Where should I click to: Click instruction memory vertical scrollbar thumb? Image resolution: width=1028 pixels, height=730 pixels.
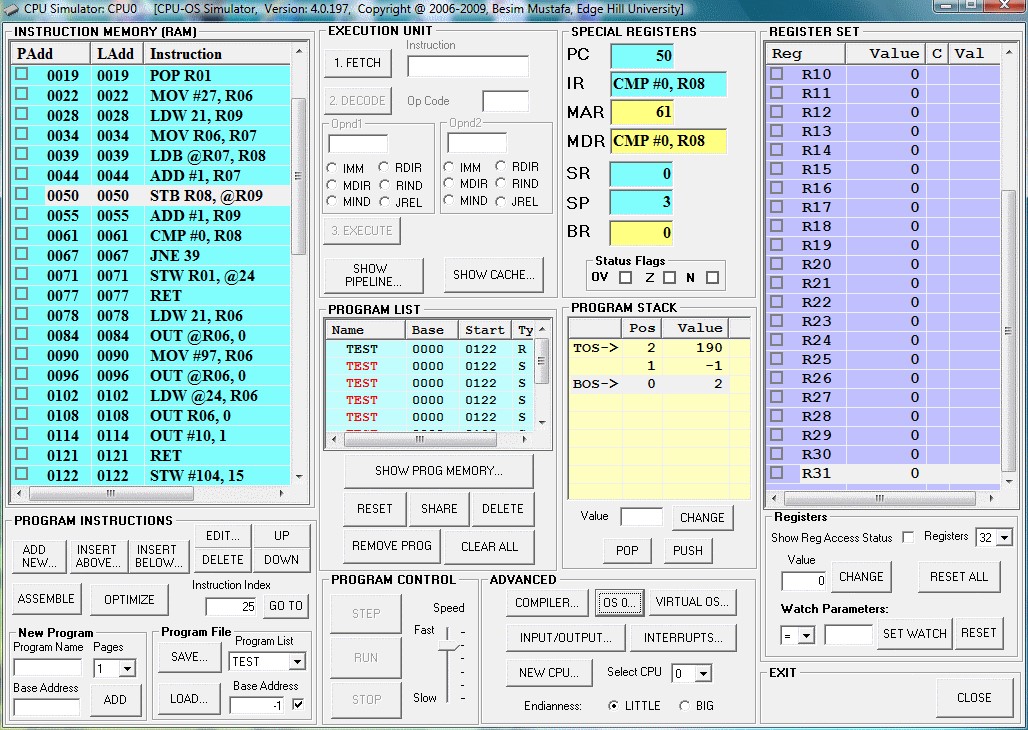298,176
